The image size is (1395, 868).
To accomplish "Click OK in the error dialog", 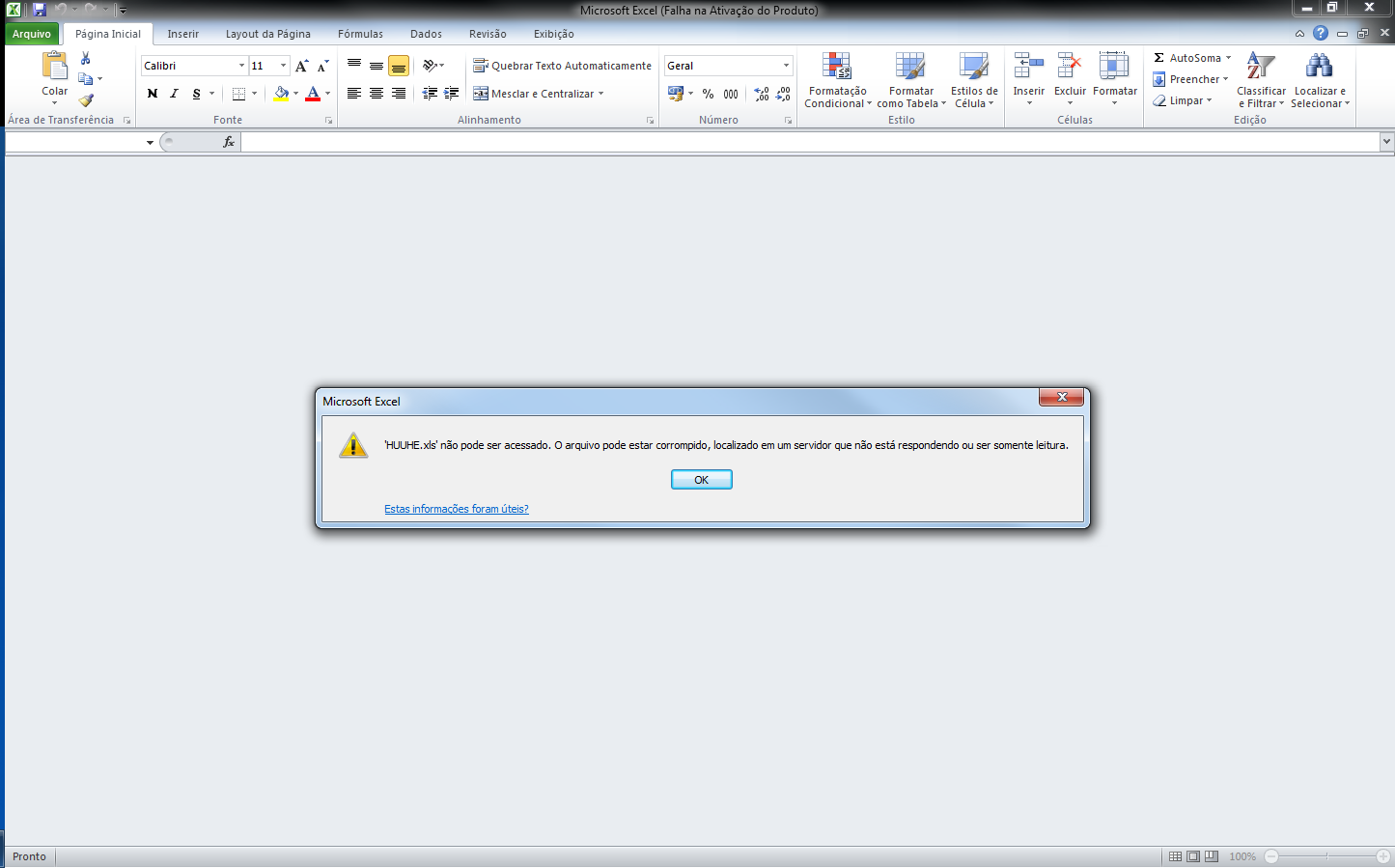I will [702, 480].
